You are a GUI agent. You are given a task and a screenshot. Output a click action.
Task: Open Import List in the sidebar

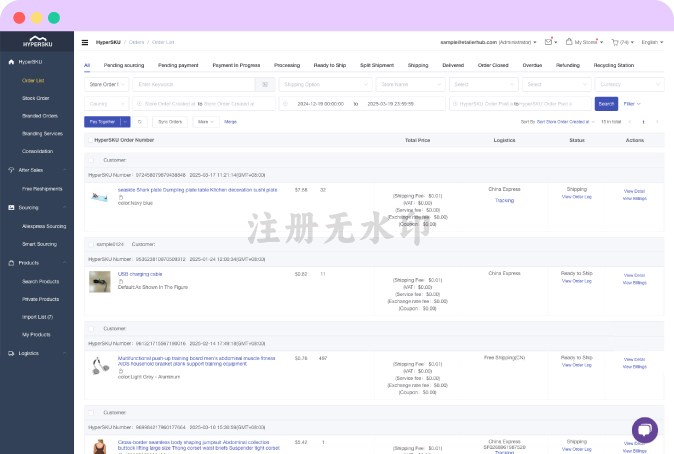[37, 317]
